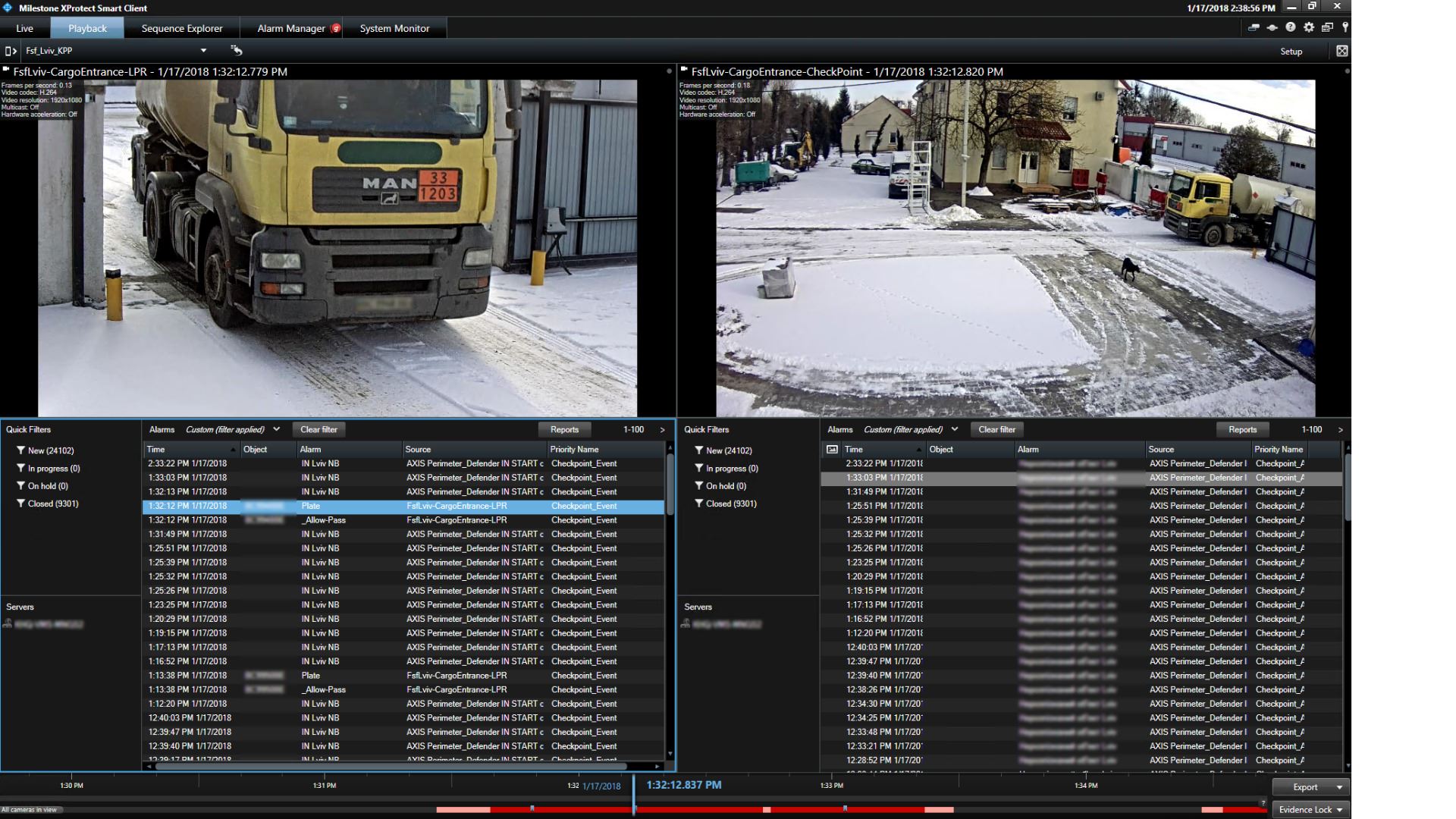Click the timeline playhead at 1:32:12.837 PM
Image resolution: width=1456 pixels, height=819 pixels.
tap(634, 795)
